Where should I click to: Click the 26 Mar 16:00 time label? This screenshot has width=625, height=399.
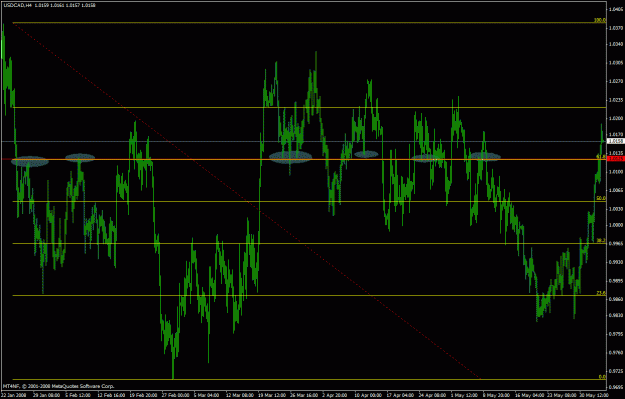(304, 395)
